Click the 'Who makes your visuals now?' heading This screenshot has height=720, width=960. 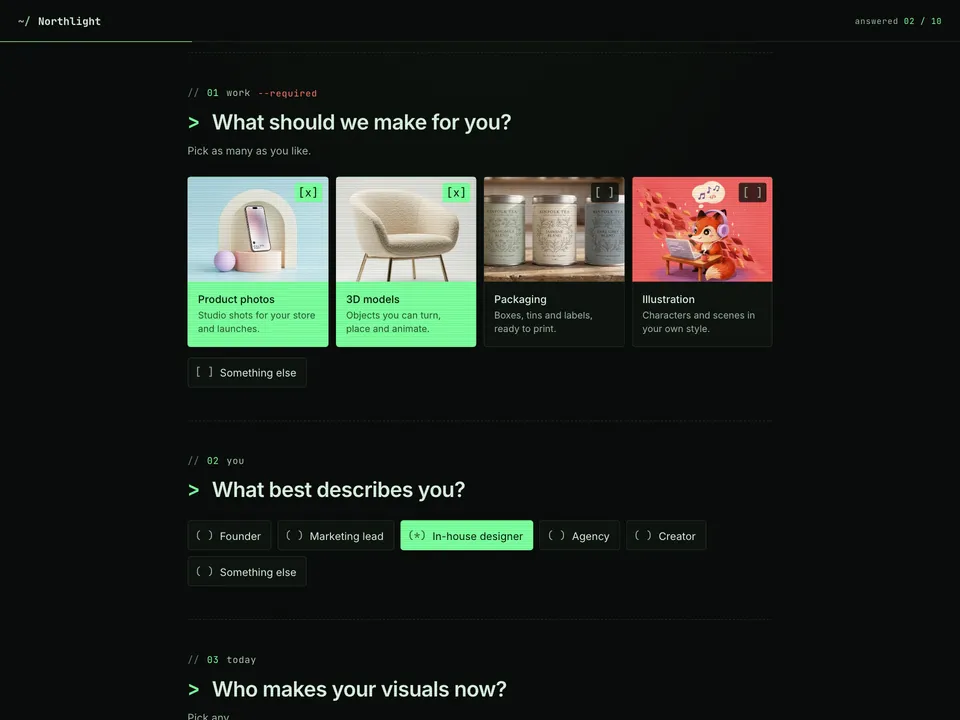click(359, 689)
